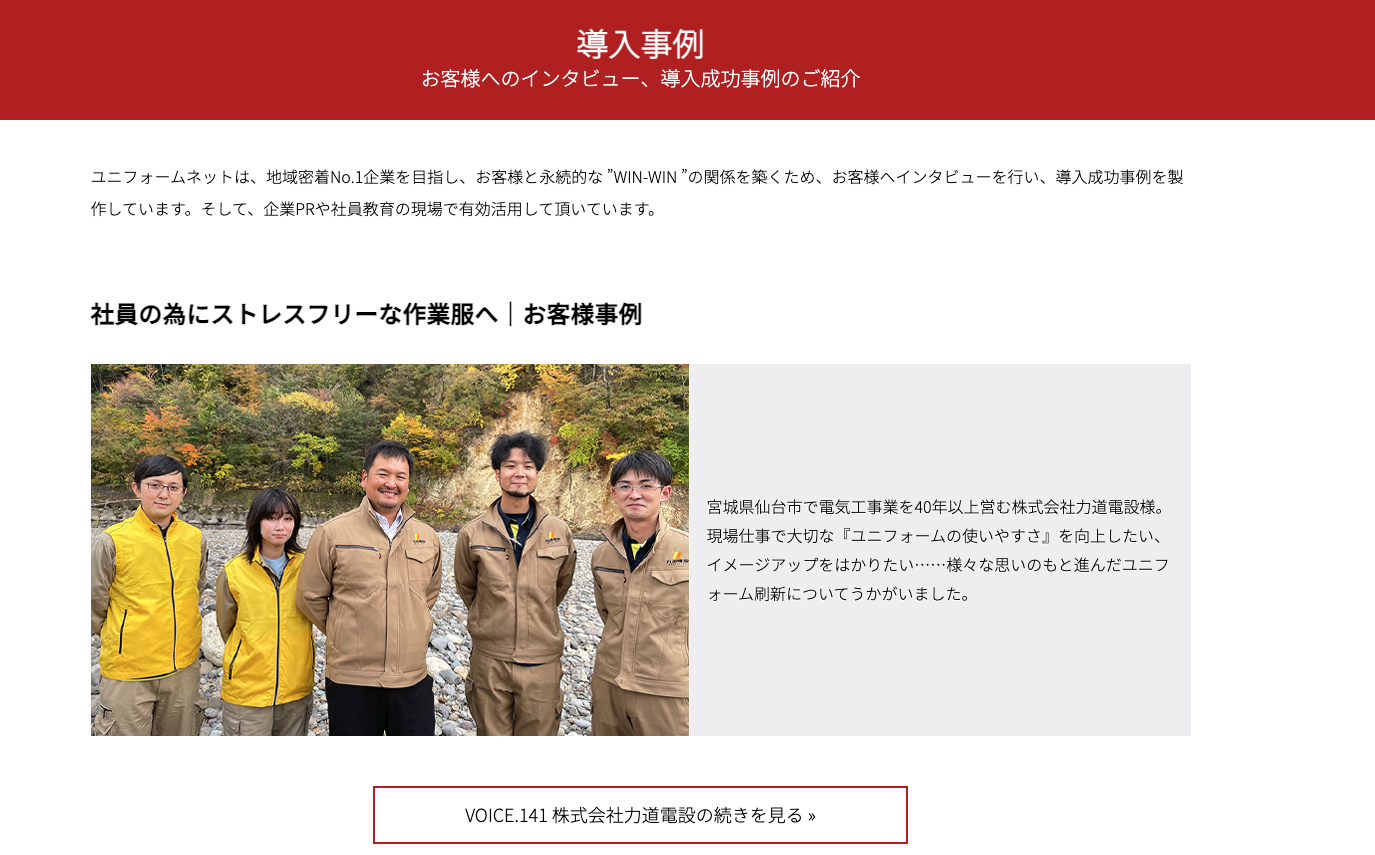
Task: Click the 導入事例 banner title
Action: click(x=640, y=44)
